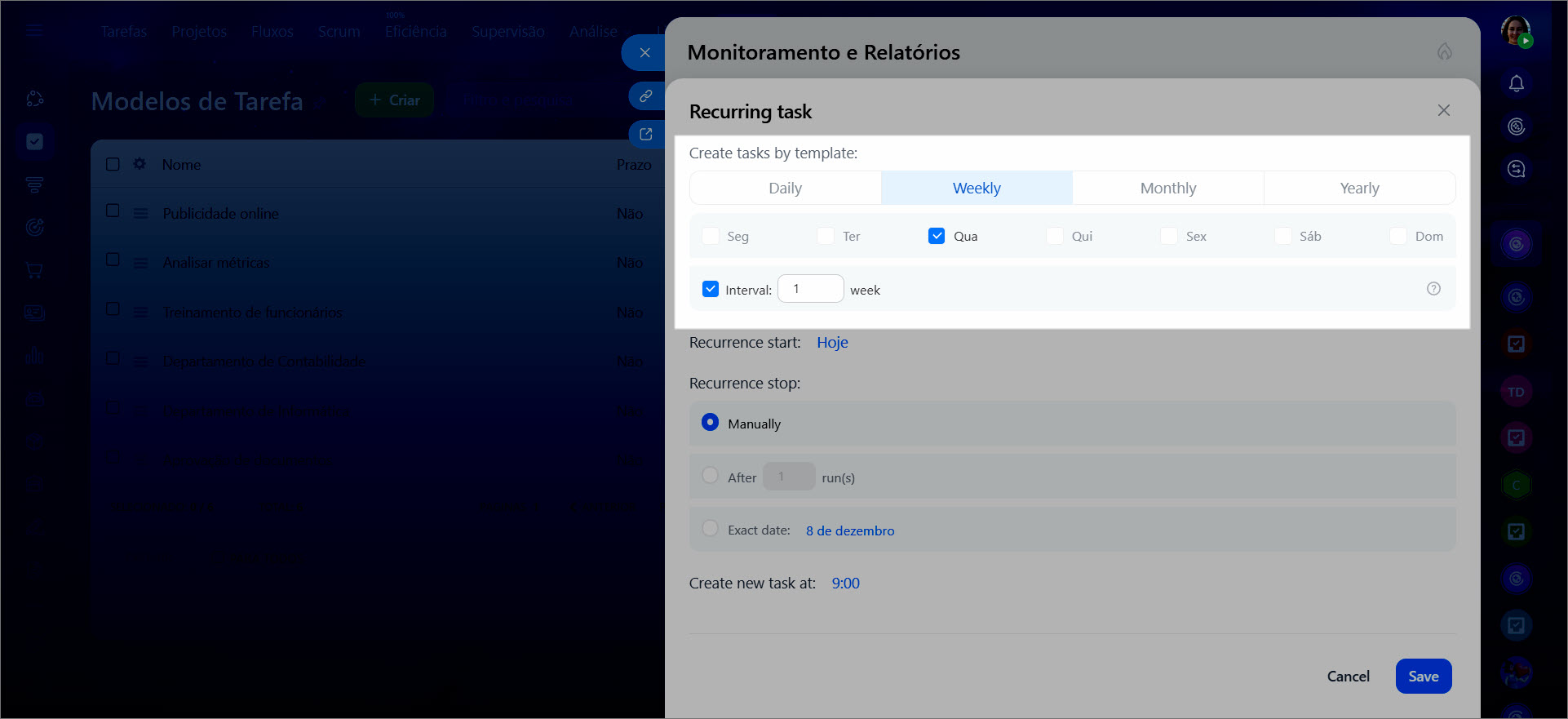Switch to the Monthly tab
Image resolution: width=1568 pixels, height=719 pixels.
tap(1167, 189)
